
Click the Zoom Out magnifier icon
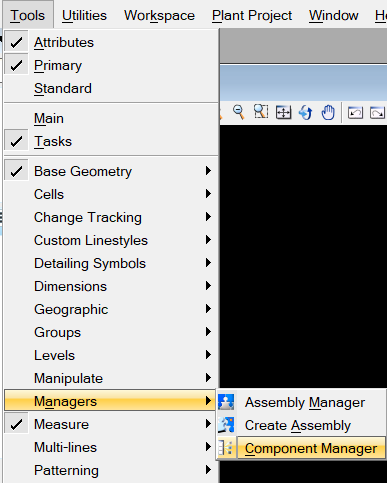(239, 112)
